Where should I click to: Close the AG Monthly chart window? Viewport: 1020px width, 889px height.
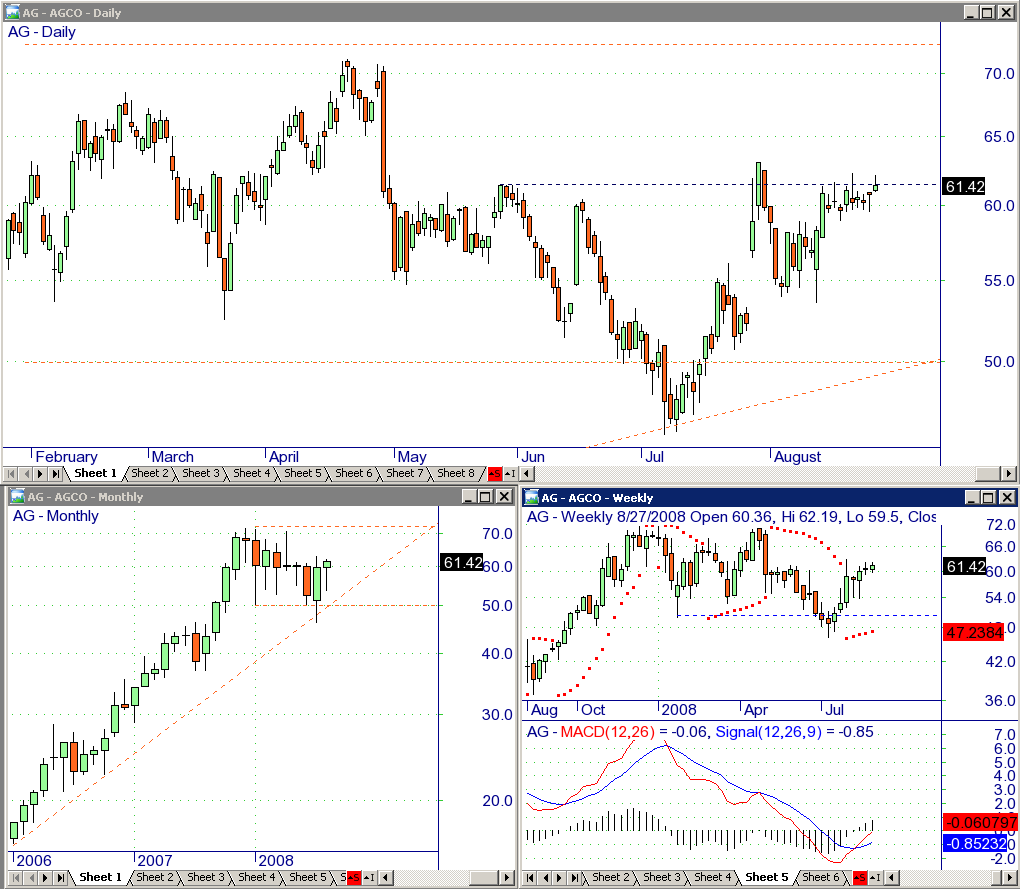tap(503, 497)
